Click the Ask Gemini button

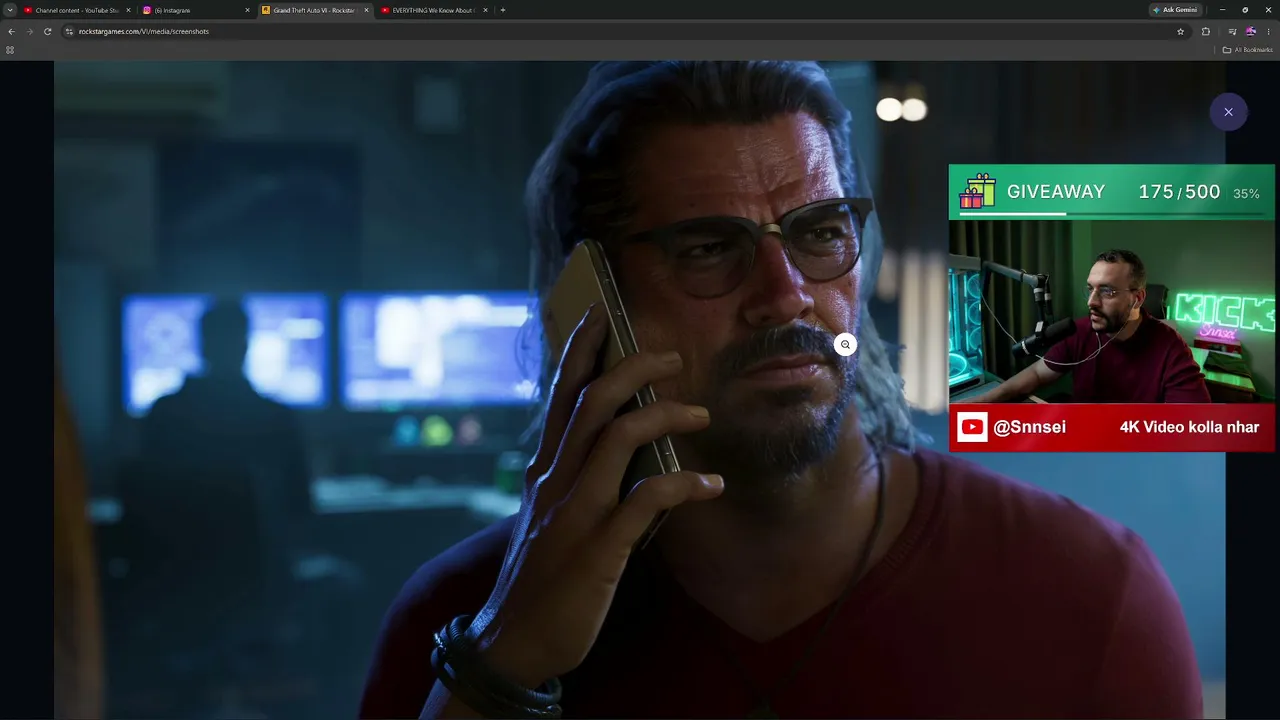click(x=1175, y=10)
